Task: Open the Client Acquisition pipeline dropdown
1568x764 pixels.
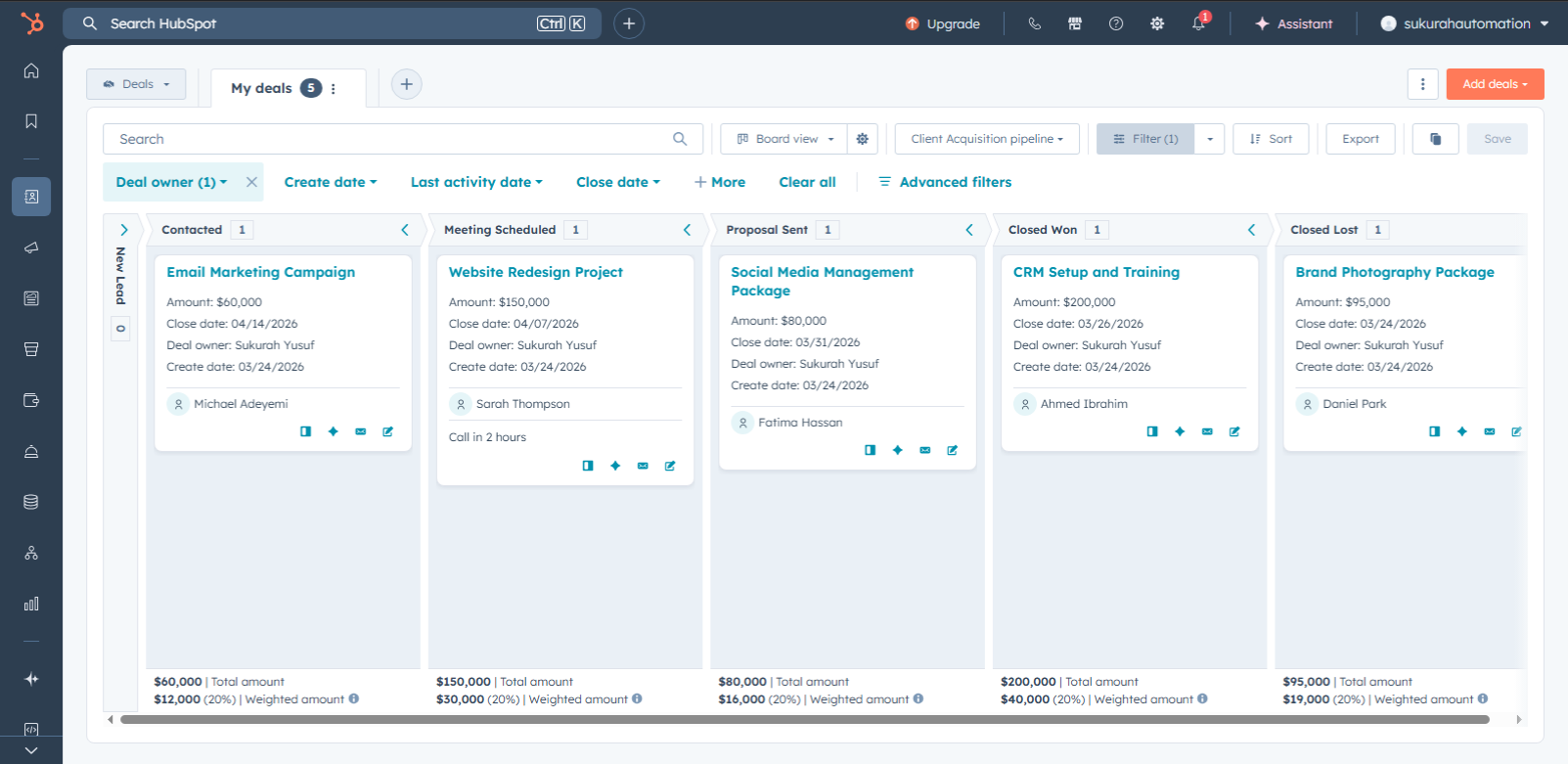Action: tap(987, 139)
